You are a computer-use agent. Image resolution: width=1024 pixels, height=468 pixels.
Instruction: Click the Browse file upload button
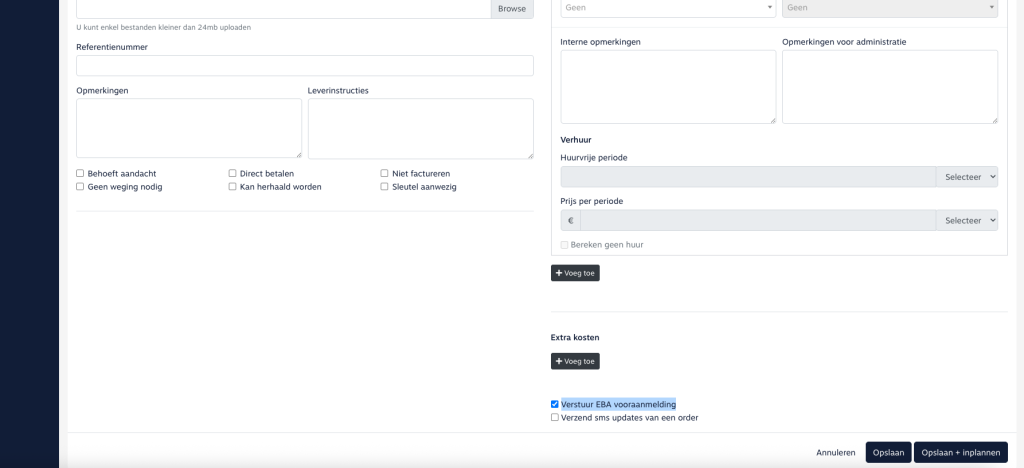pyautogui.click(x=511, y=8)
